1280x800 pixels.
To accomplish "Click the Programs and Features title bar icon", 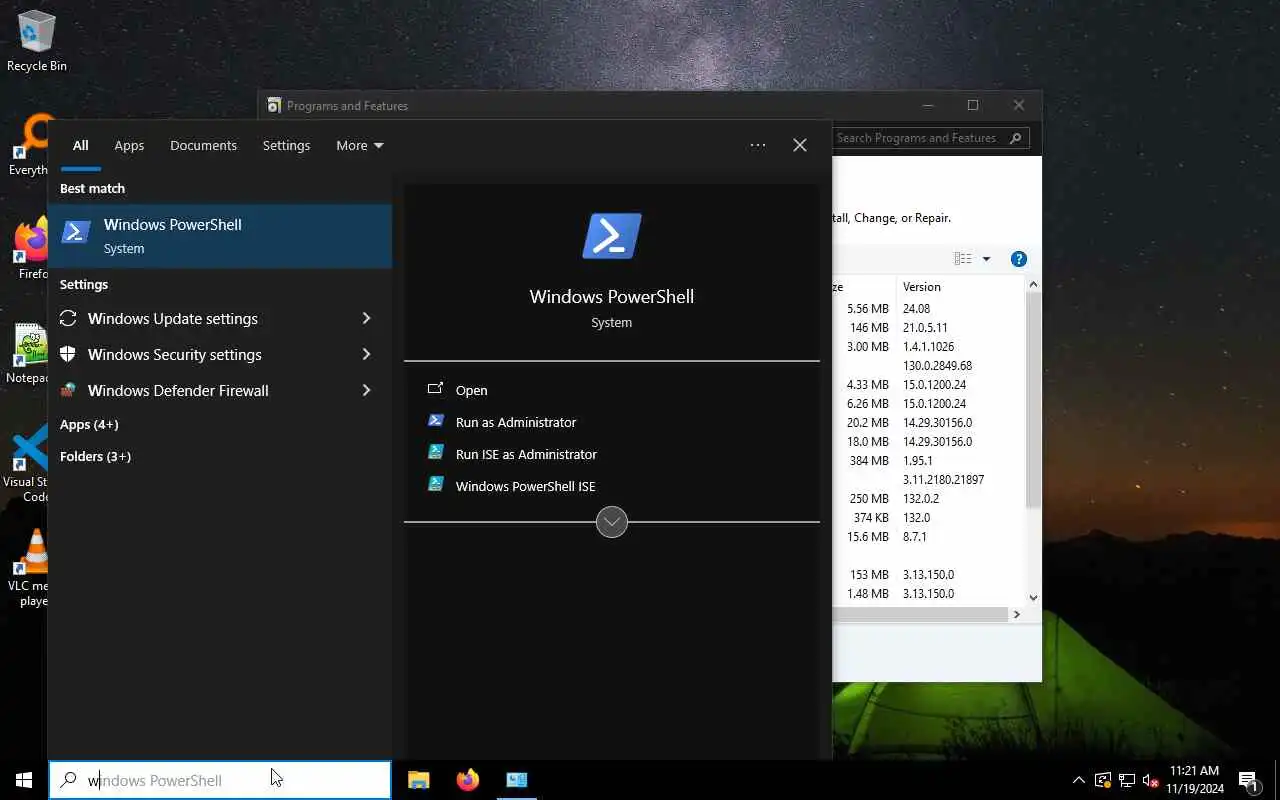I will (x=274, y=105).
